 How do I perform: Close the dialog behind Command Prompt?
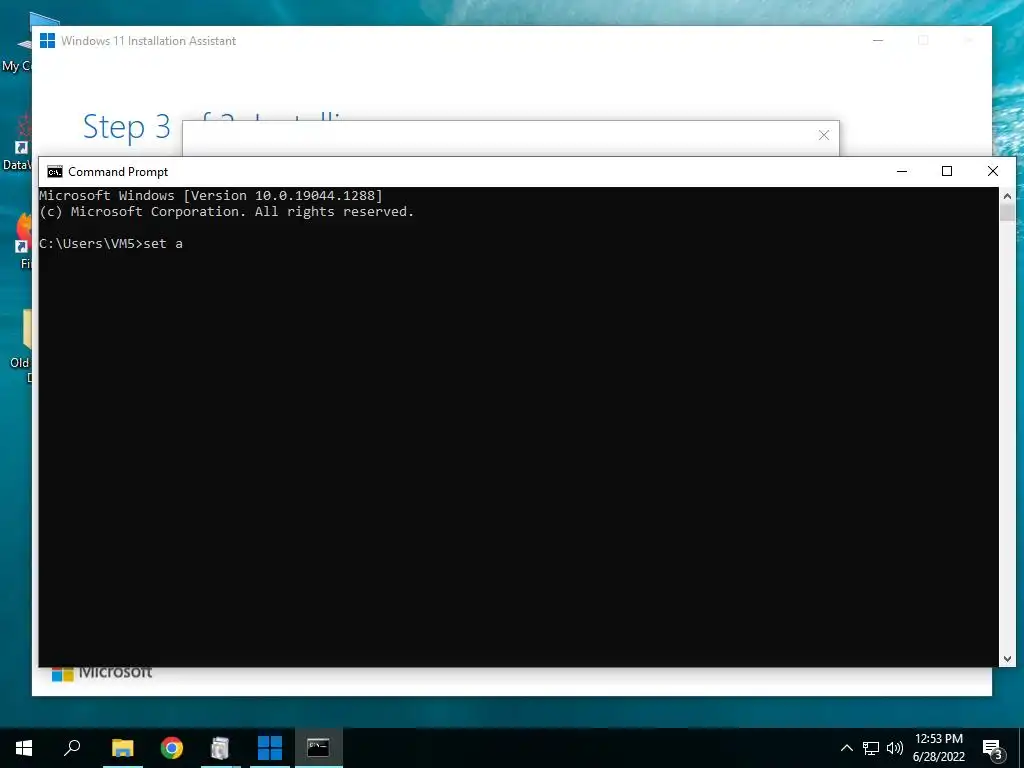824,135
